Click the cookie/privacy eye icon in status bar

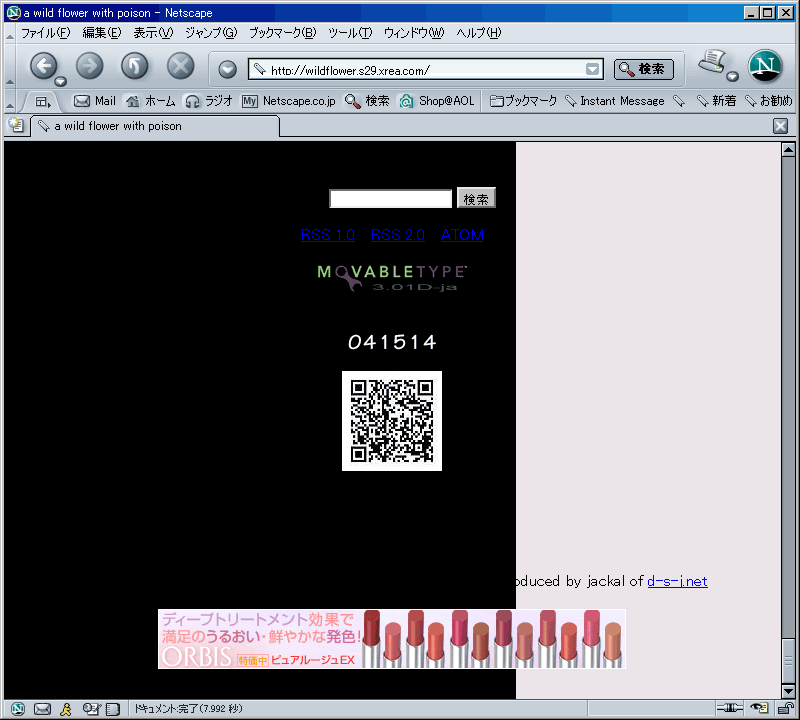760,708
